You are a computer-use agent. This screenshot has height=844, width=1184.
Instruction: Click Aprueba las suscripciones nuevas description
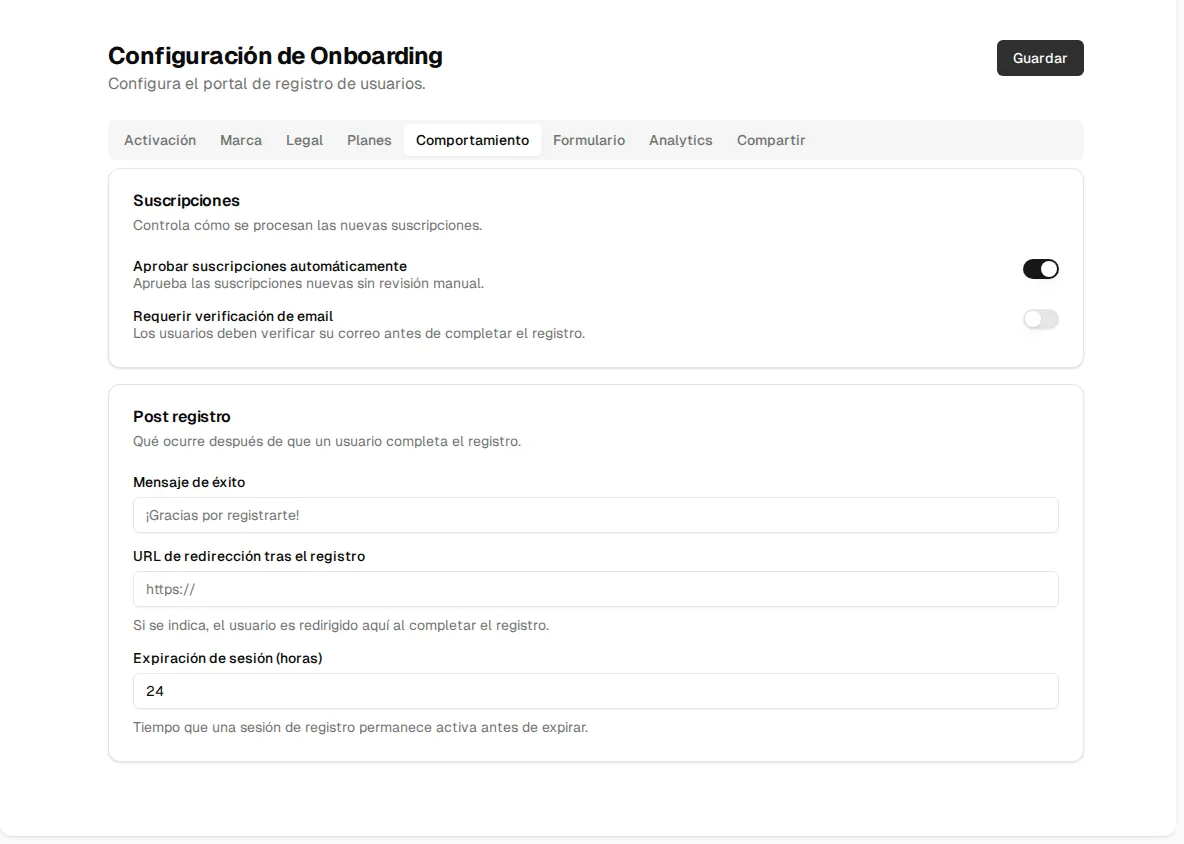point(309,284)
